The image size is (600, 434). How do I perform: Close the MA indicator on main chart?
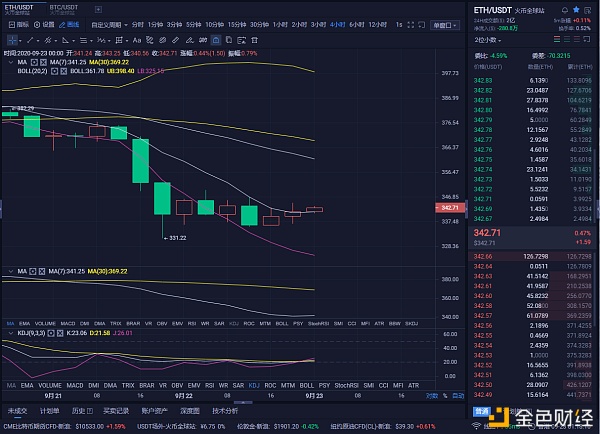[43, 62]
